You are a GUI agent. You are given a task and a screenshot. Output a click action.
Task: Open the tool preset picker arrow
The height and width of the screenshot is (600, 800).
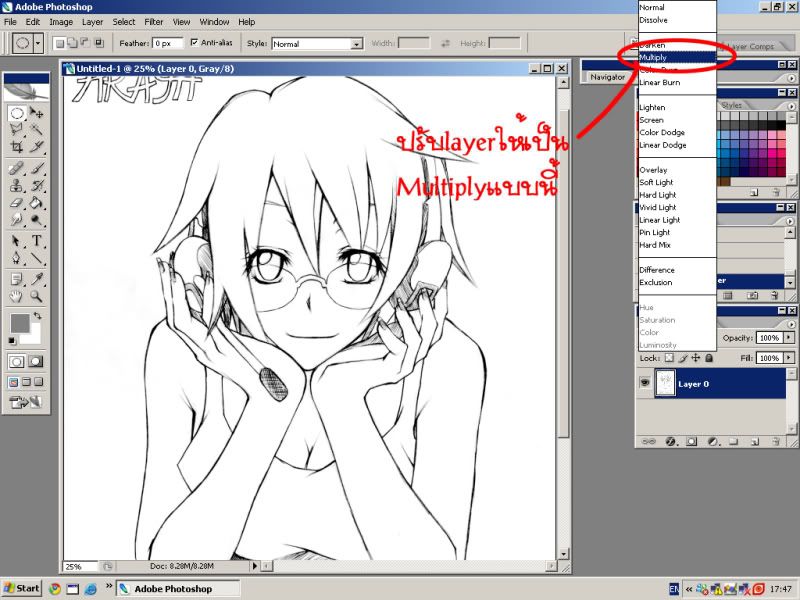point(37,43)
